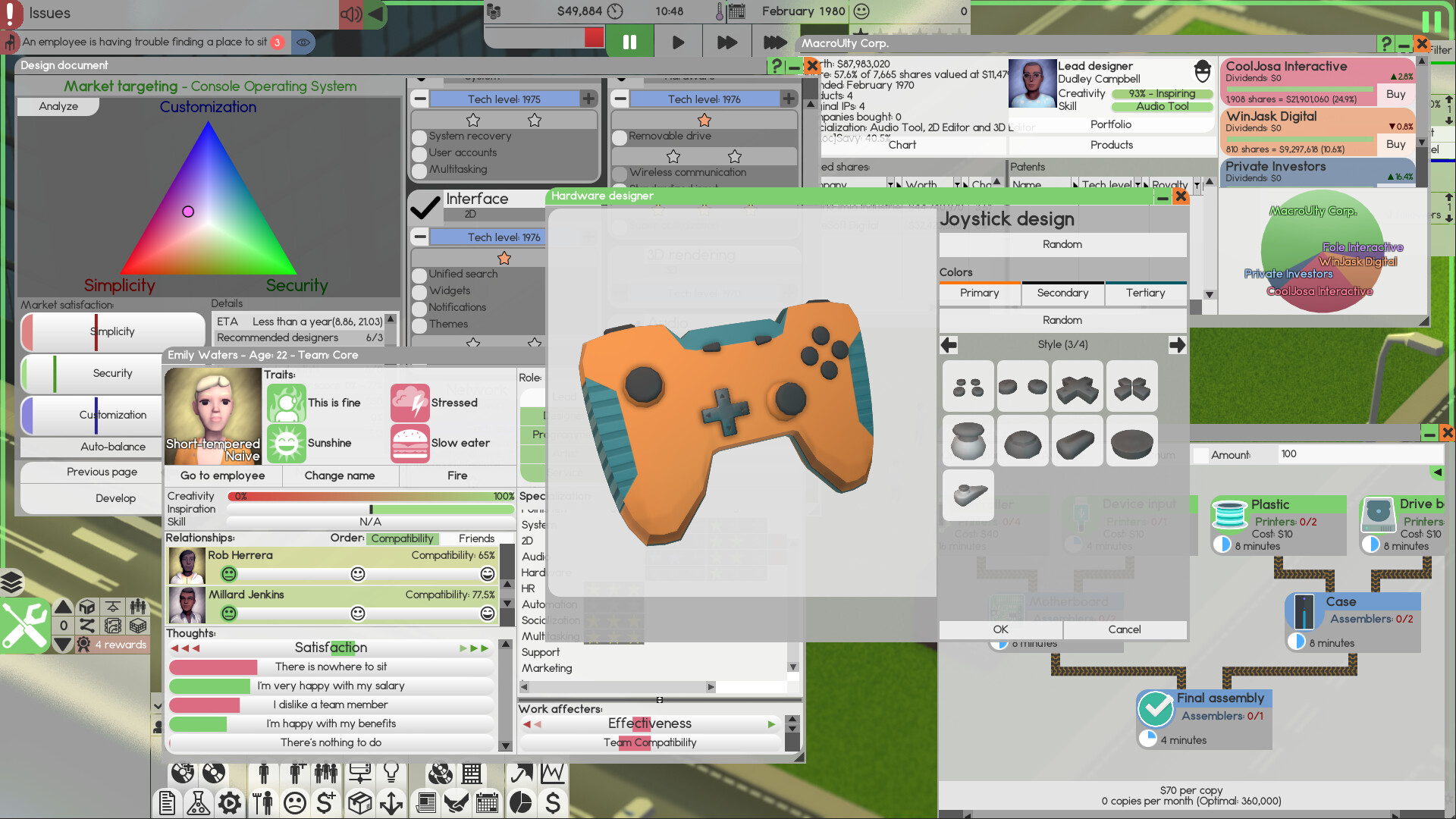Switch to the Tertiary color tab

point(1144,293)
